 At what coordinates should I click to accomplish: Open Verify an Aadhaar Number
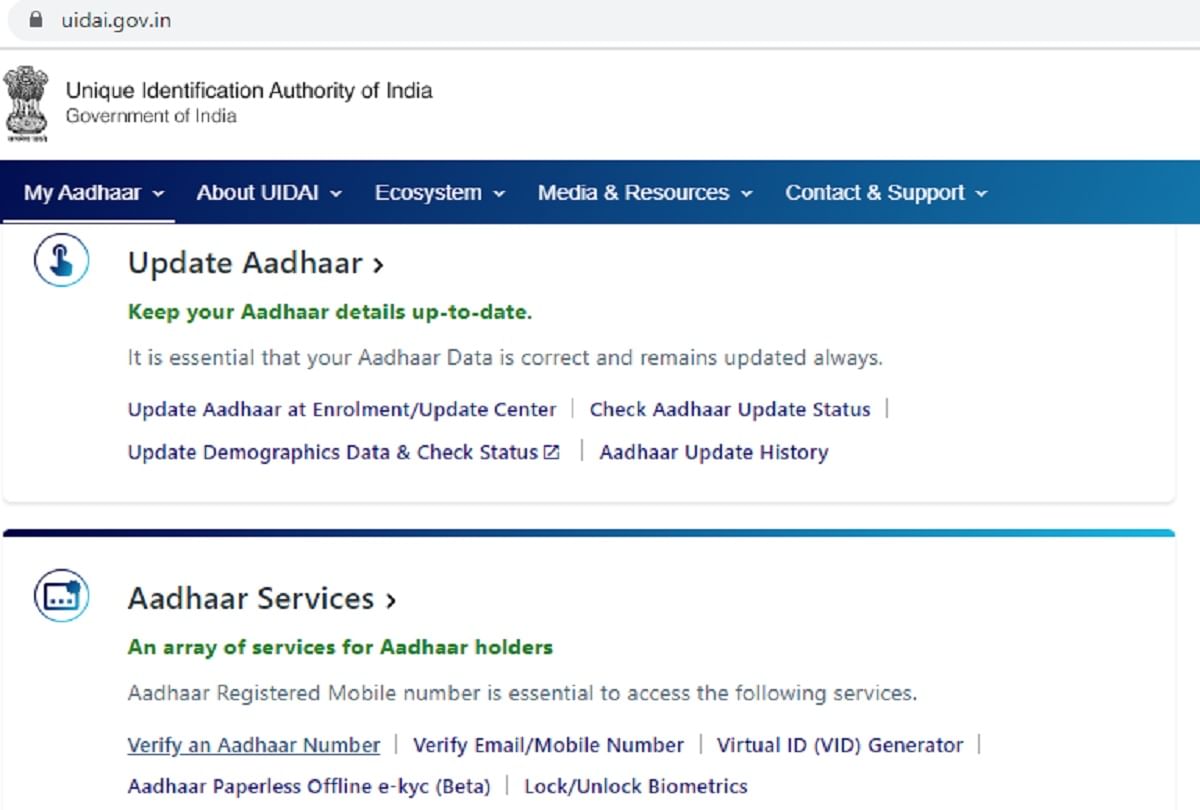(253, 744)
